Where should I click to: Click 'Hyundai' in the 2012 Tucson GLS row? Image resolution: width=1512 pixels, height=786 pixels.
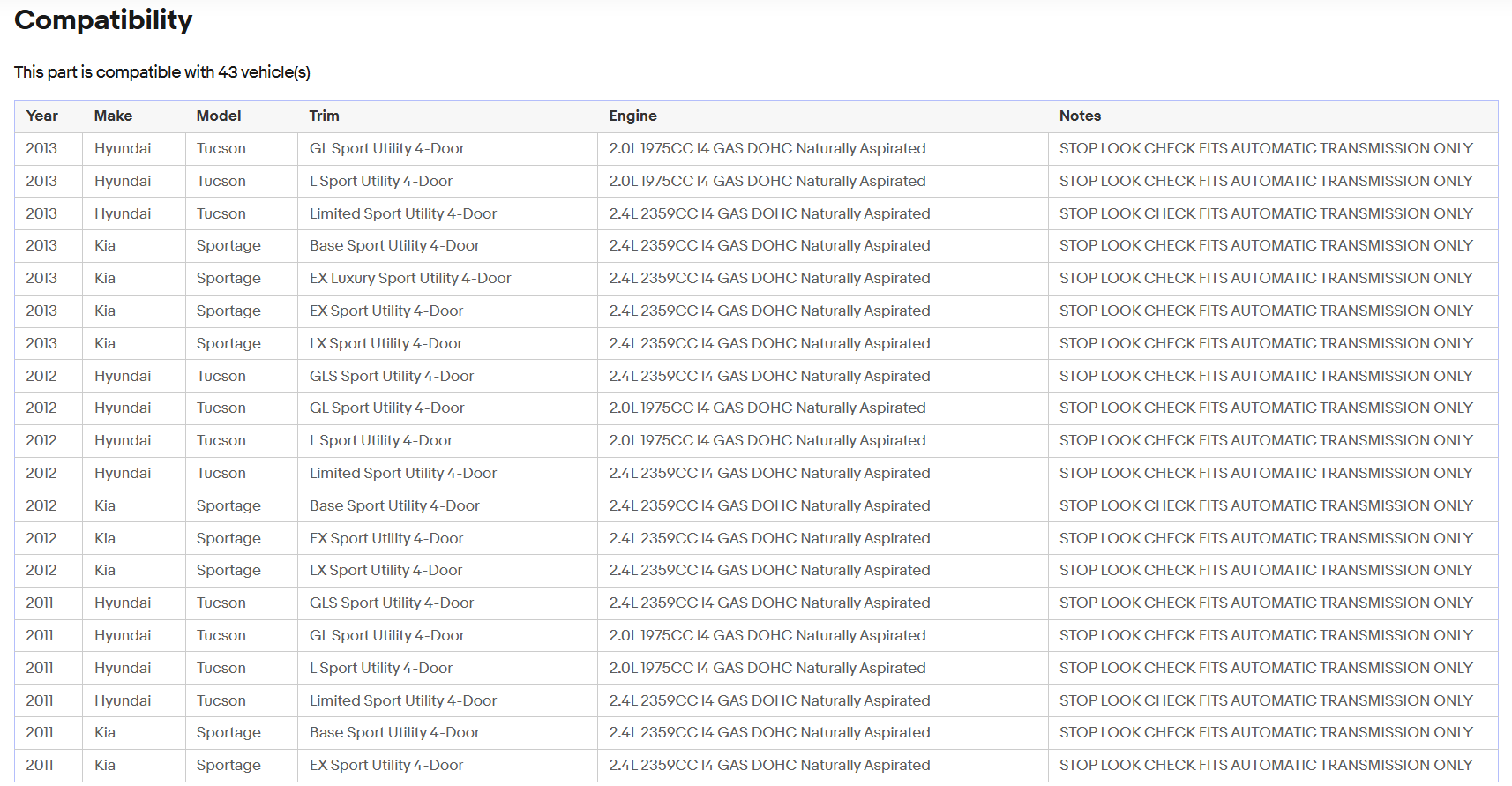tap(123, 376)
